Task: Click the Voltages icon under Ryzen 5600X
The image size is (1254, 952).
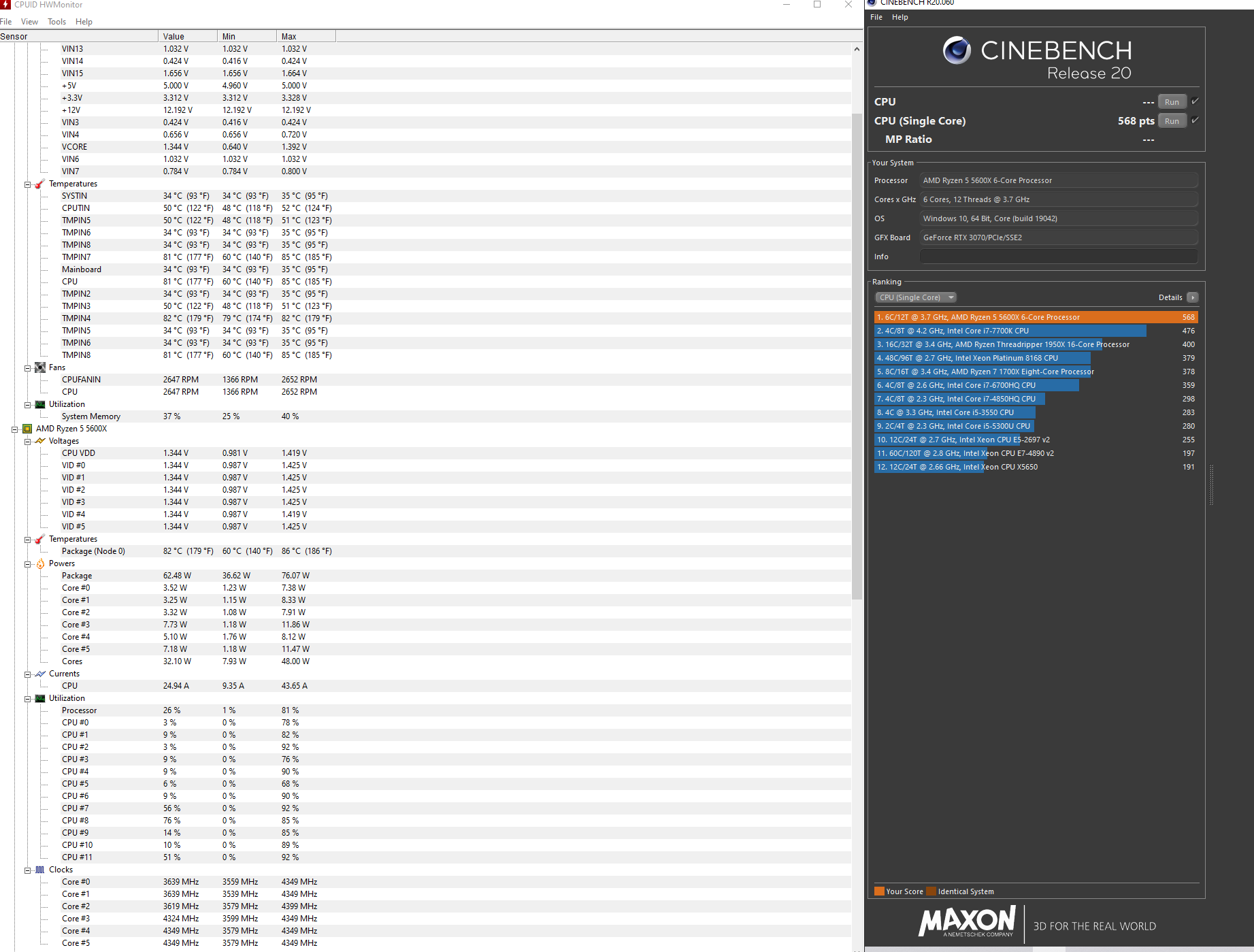Action: click(40, 441)
